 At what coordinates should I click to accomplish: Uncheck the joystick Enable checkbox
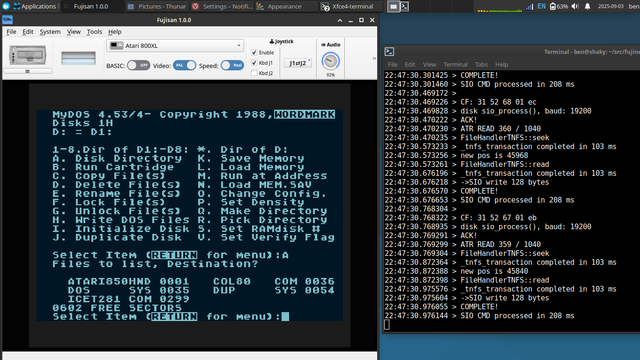[254, 52]
